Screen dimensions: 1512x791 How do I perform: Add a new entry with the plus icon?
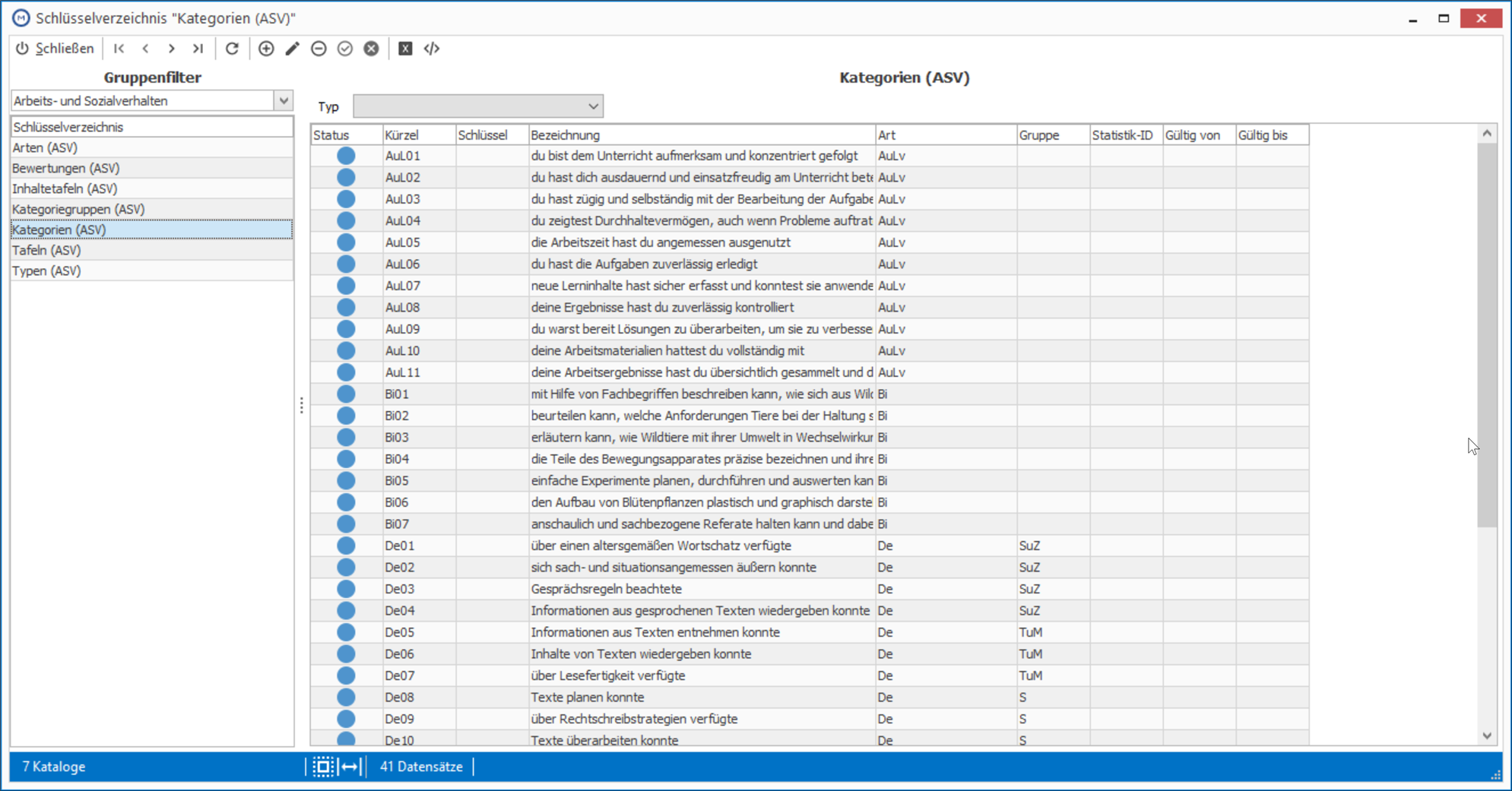click(266, 49)
